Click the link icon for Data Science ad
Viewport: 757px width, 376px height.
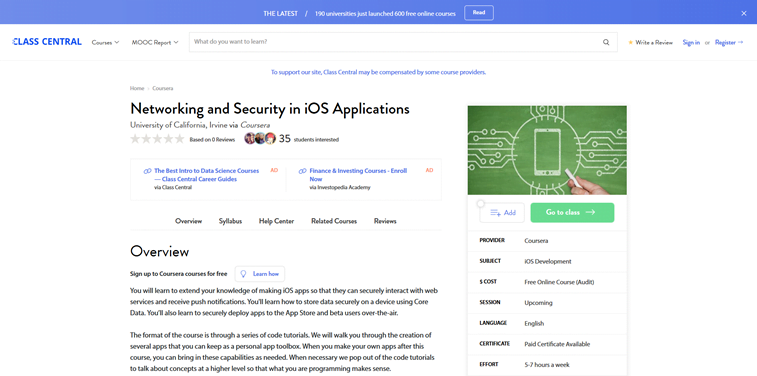(148, 171)
